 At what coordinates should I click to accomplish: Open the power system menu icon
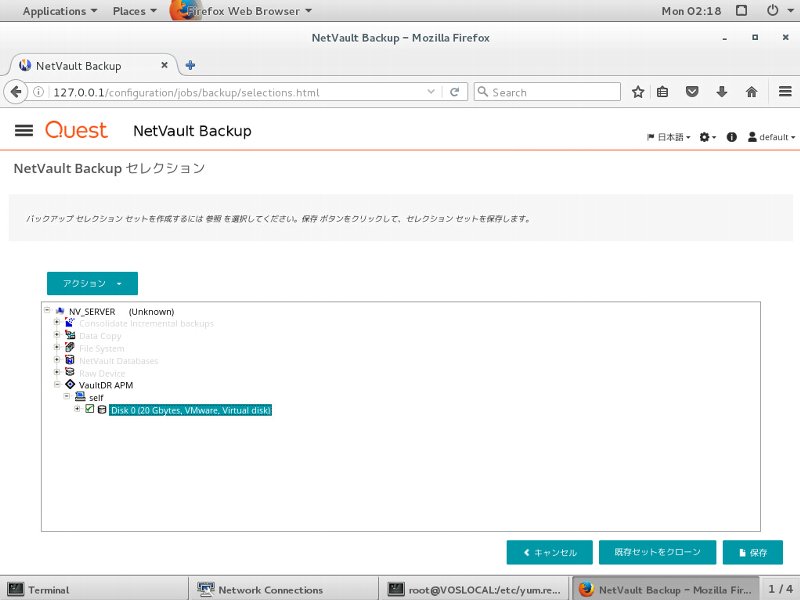[772, 10]
